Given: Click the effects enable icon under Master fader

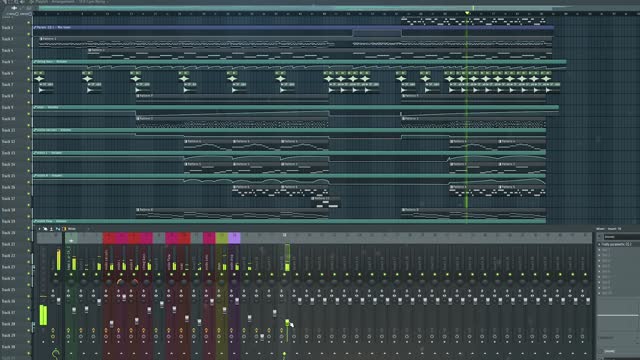Looking at the screenshot, I should tap(53, 330).
